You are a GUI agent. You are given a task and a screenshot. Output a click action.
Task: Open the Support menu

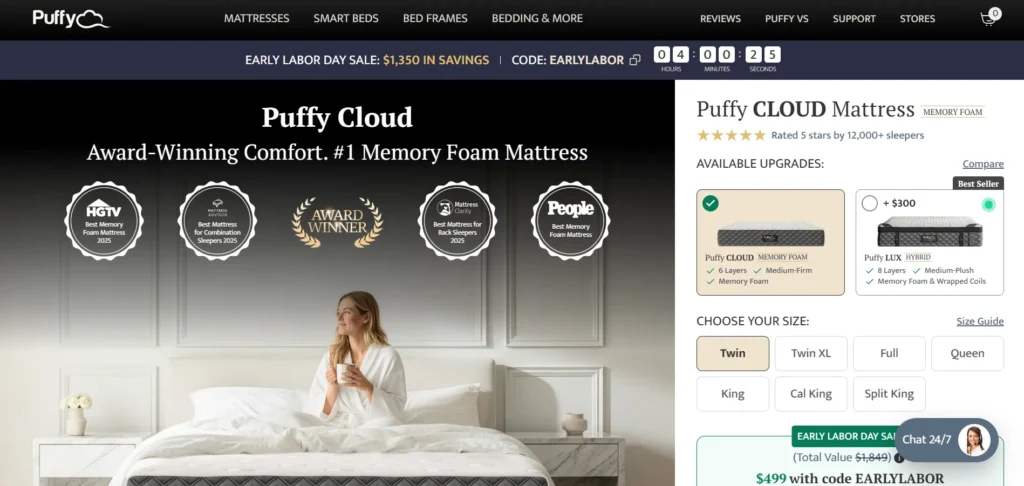[854, 19]
